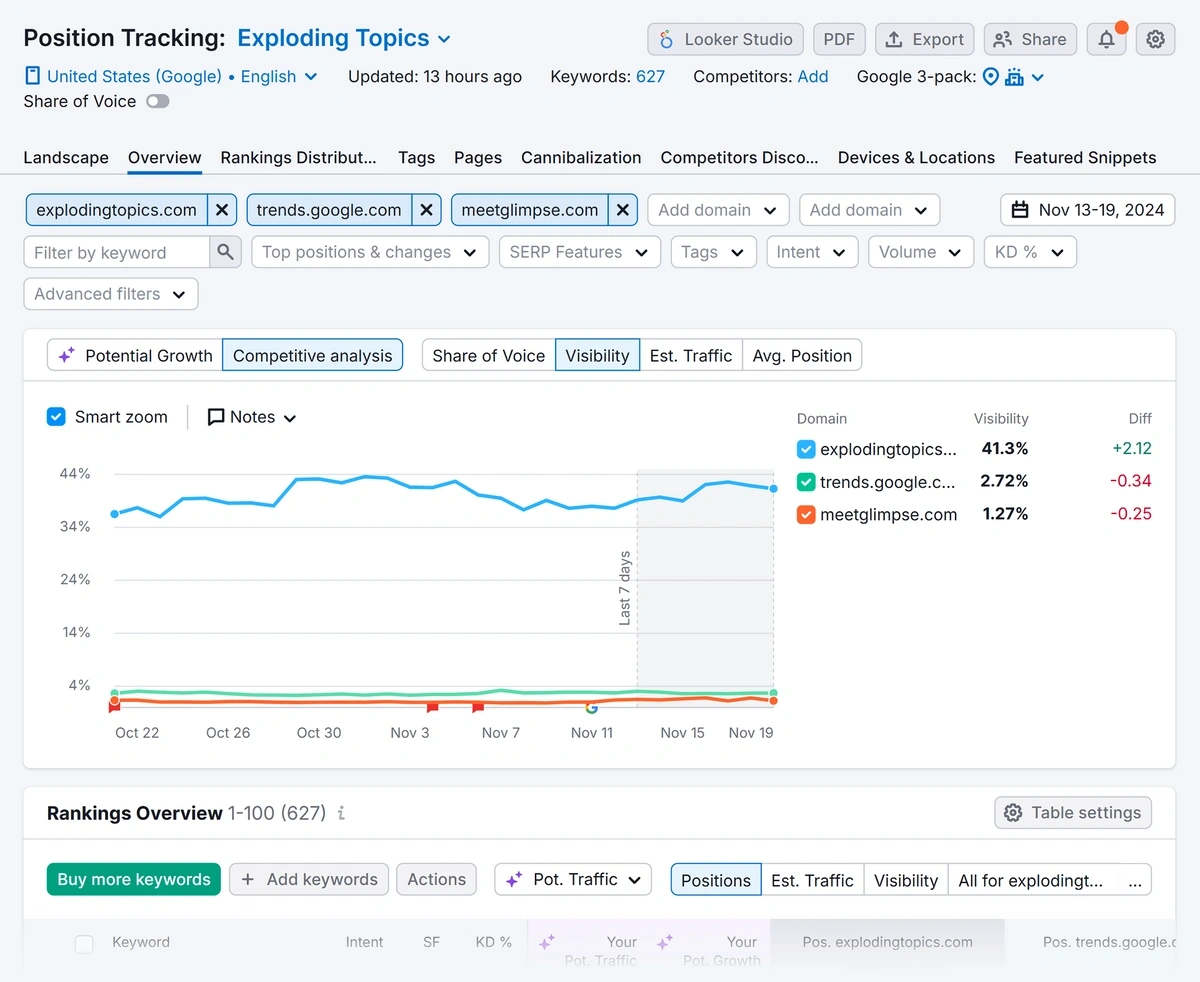Click the Export button
This screenshot has height=982, width=1200.
pos(925,39)
